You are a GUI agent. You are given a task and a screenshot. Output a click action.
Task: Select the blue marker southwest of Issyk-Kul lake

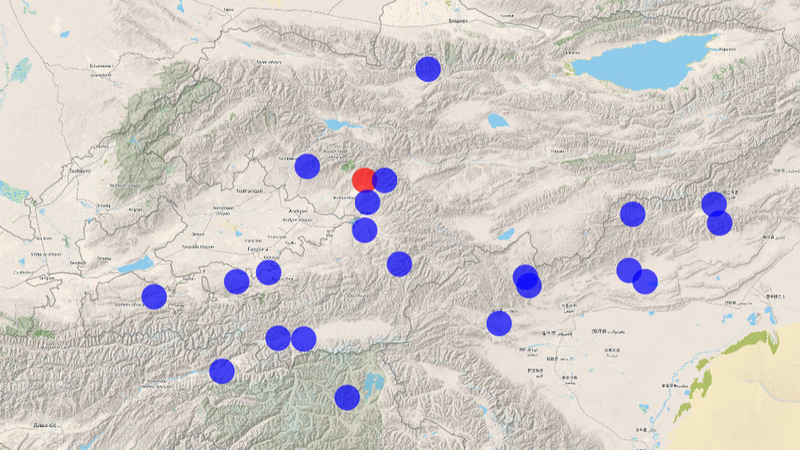click(632, 213)
